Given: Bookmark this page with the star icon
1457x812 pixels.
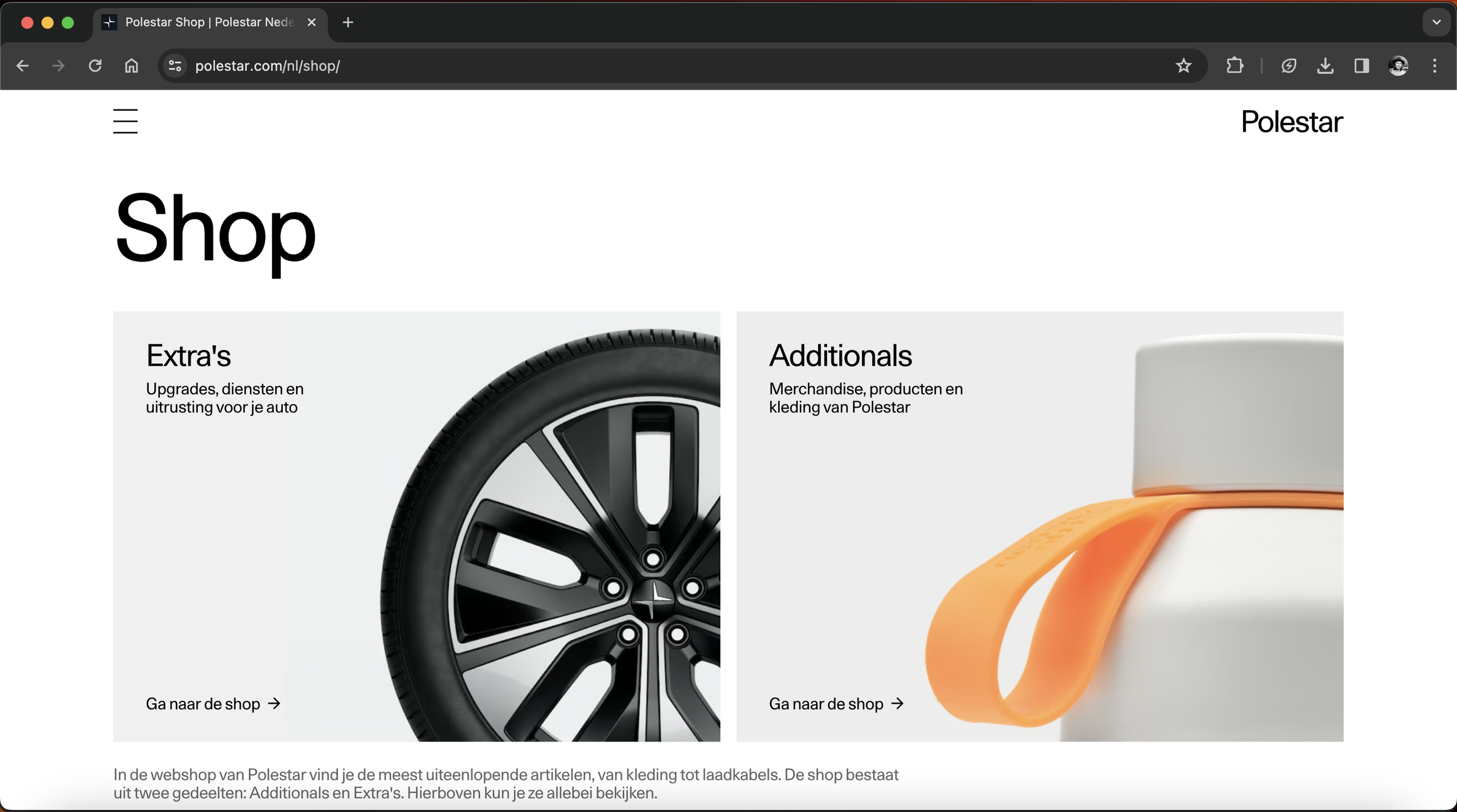Looking at the screenshot, I should (x=1183, y=65).
